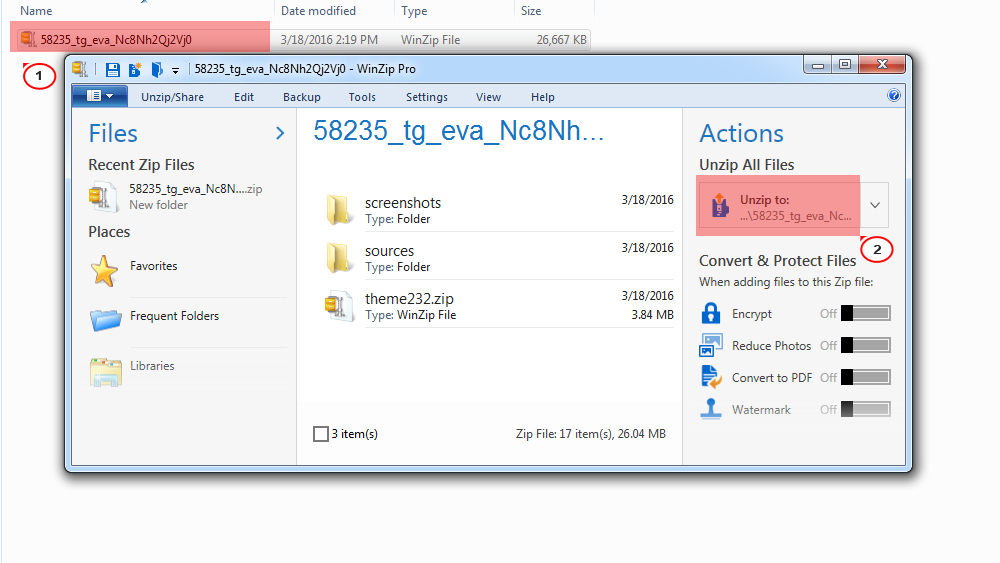Click the Watermark label
Image resolution: width=1000 pixels, height=563 pixels.
coord(761,409)
